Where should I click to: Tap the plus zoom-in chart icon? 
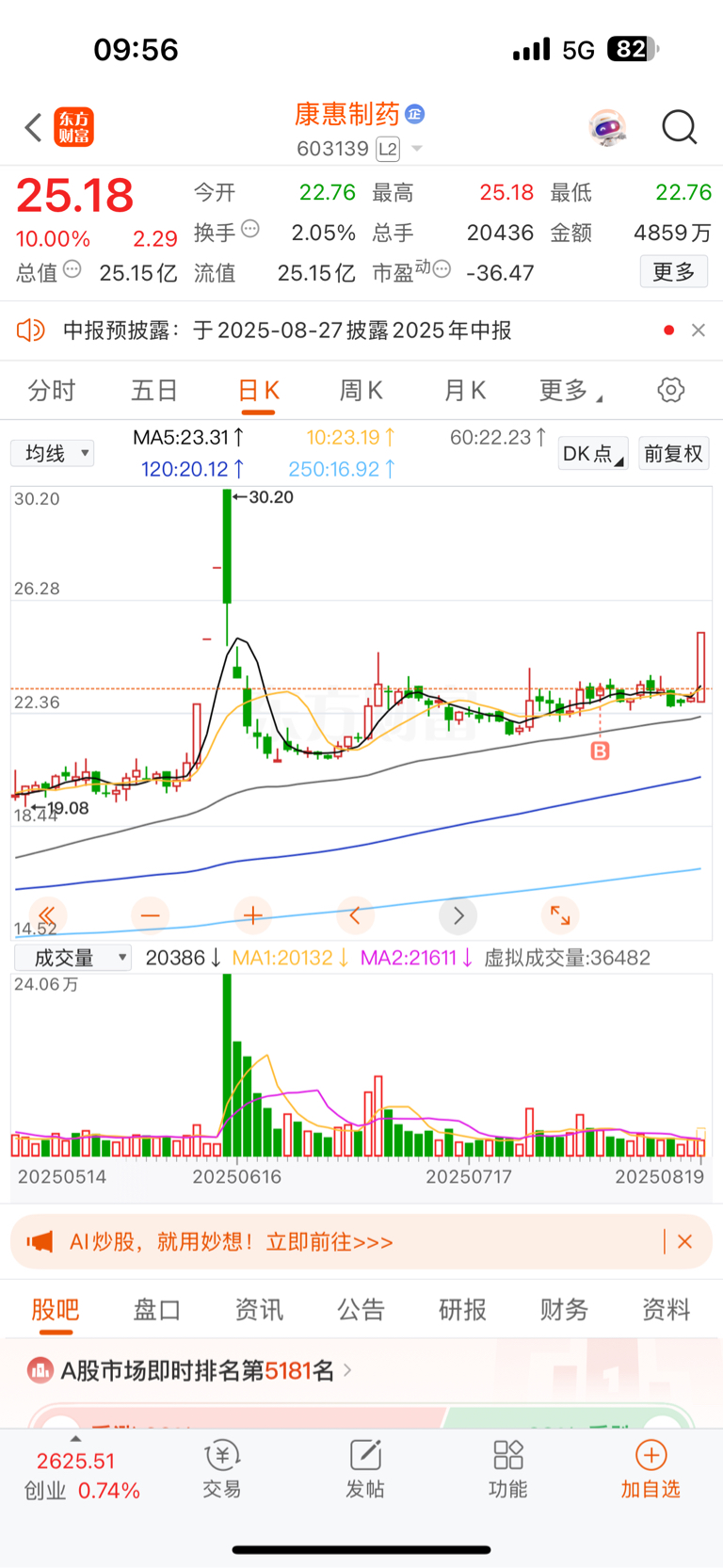tap(252, 915)
